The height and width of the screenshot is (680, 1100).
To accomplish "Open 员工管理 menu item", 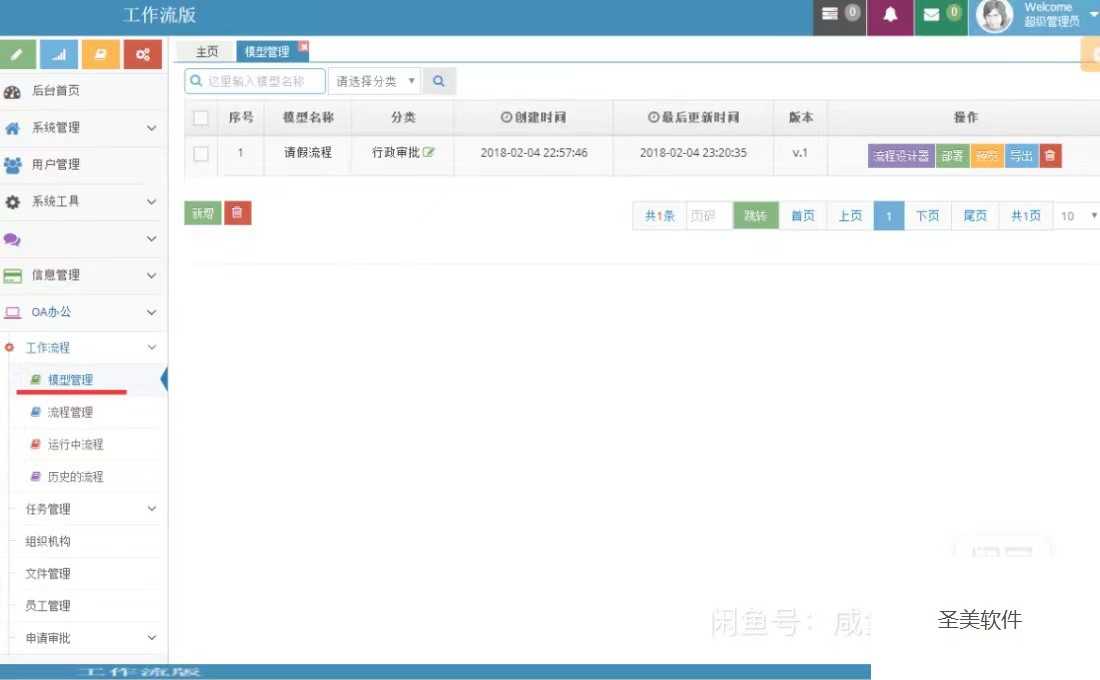I will [x=48, y=606].
